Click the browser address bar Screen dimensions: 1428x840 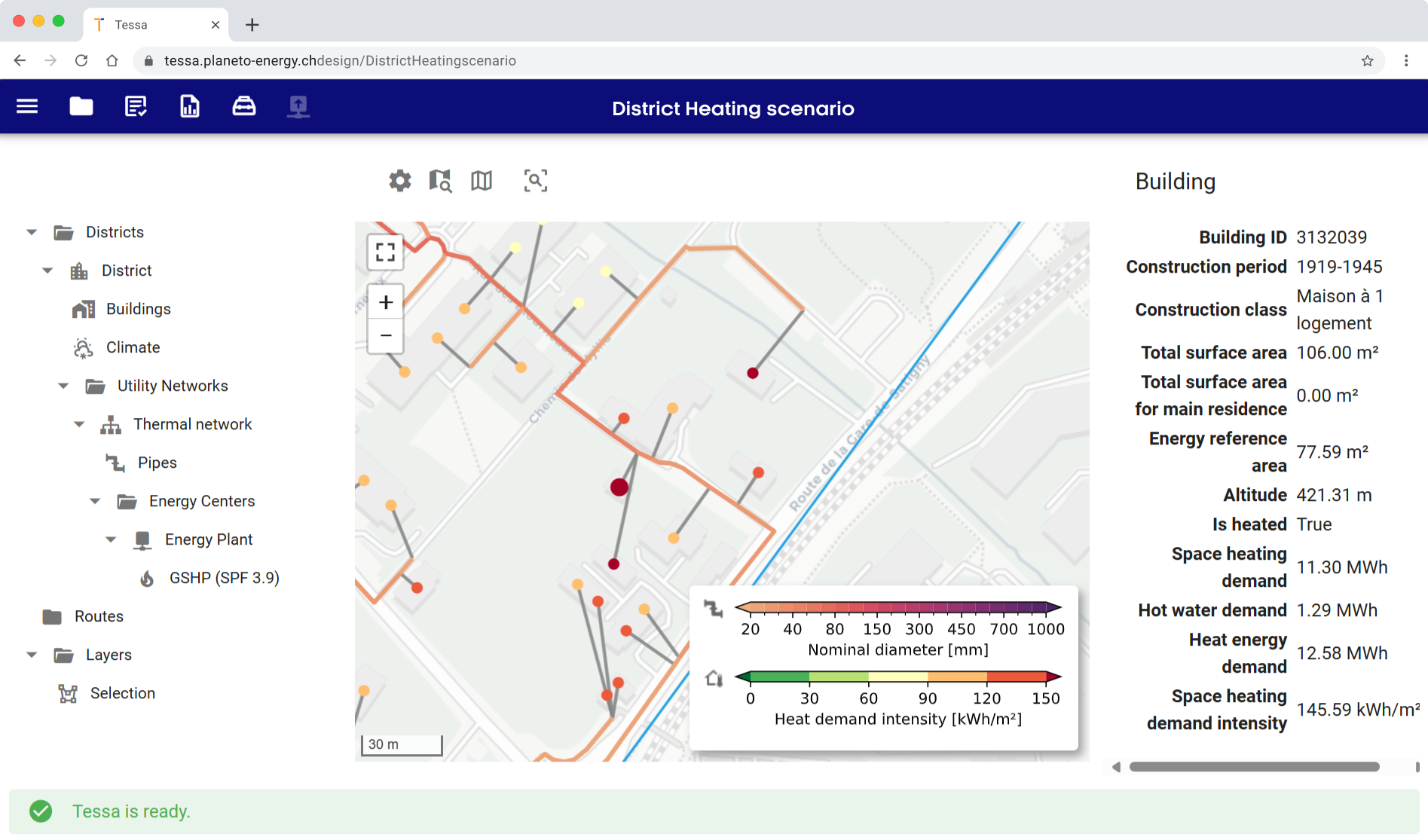click(757, 61)
